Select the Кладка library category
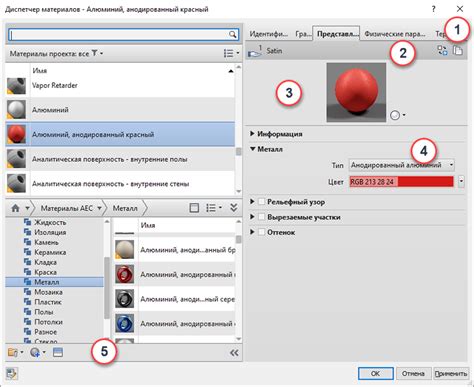 coord(45,262)
